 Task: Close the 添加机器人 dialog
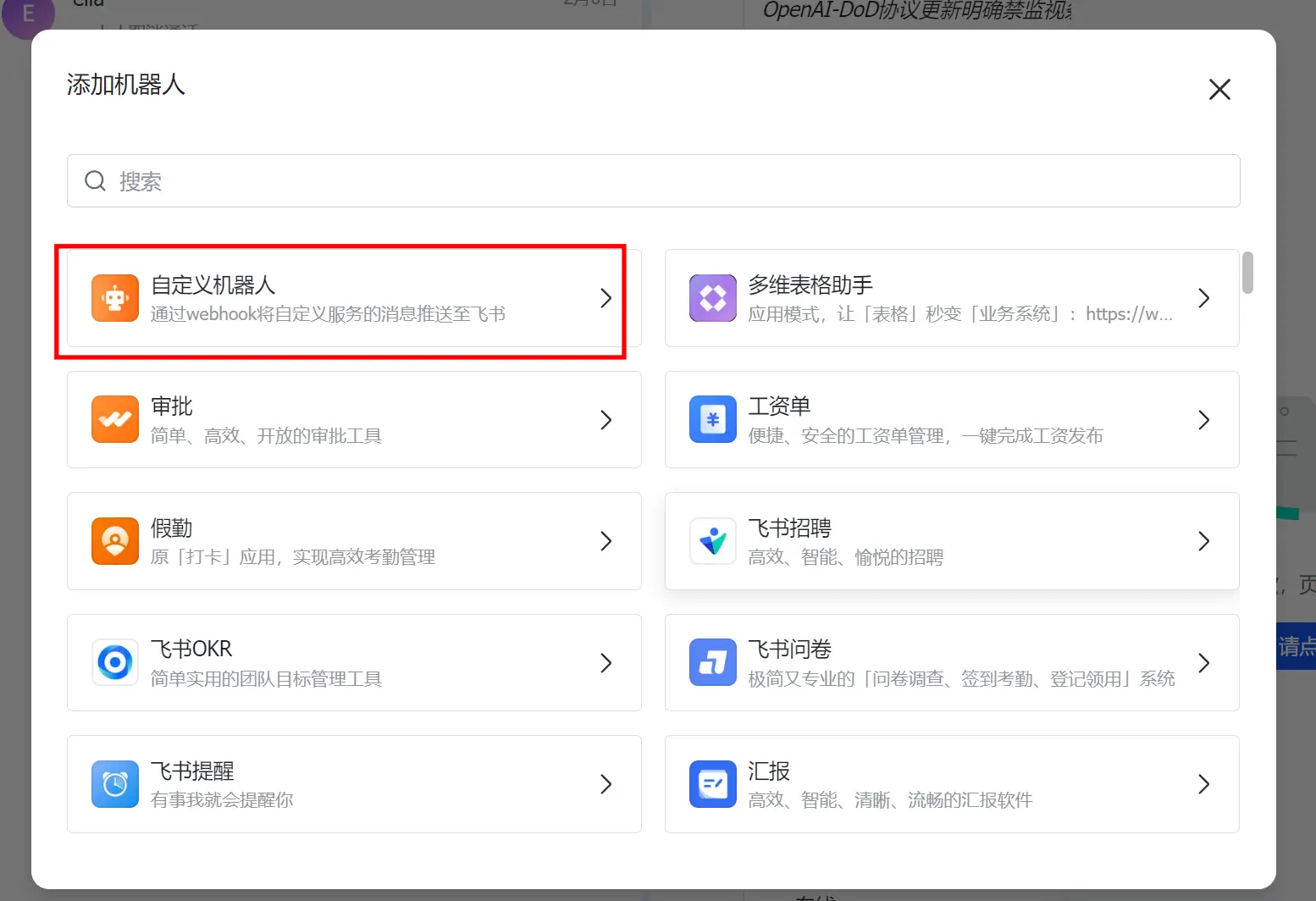coord(1219,89)
